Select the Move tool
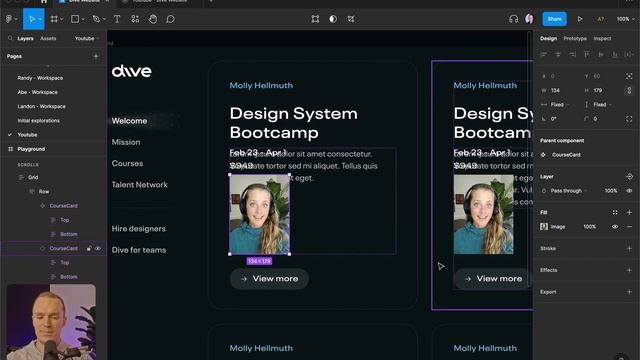Image resolution: width=640 pixels, height=360 pixels. (32, 19)
